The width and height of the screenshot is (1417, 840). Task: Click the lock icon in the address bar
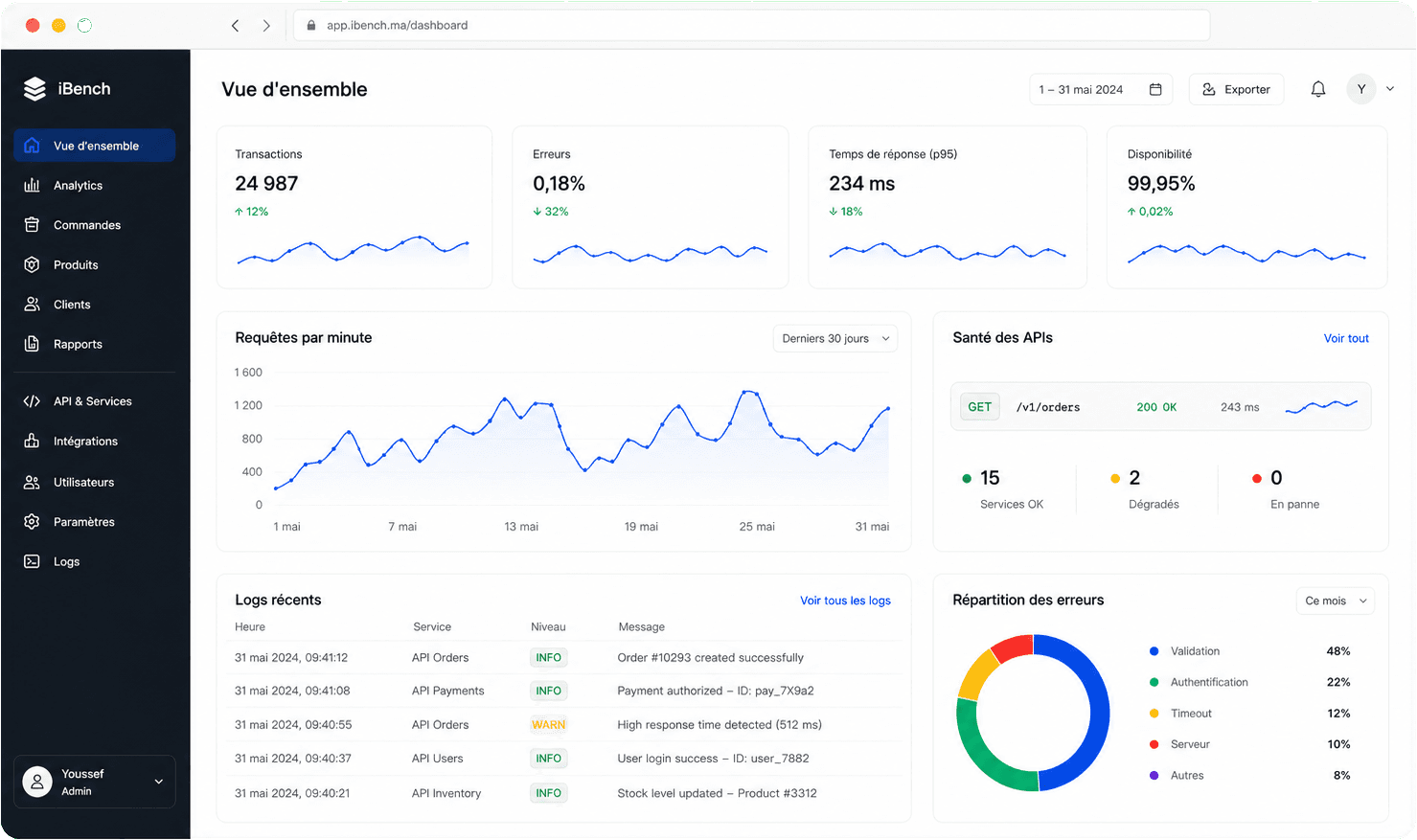coord(310,26)
